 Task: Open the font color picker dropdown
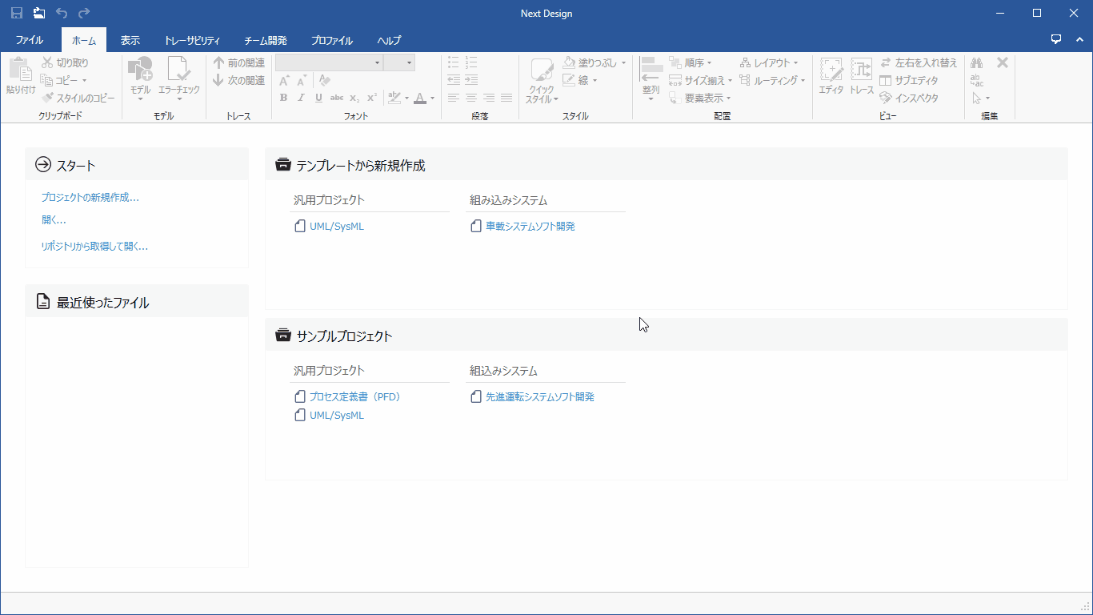click(x=431, y=98)
